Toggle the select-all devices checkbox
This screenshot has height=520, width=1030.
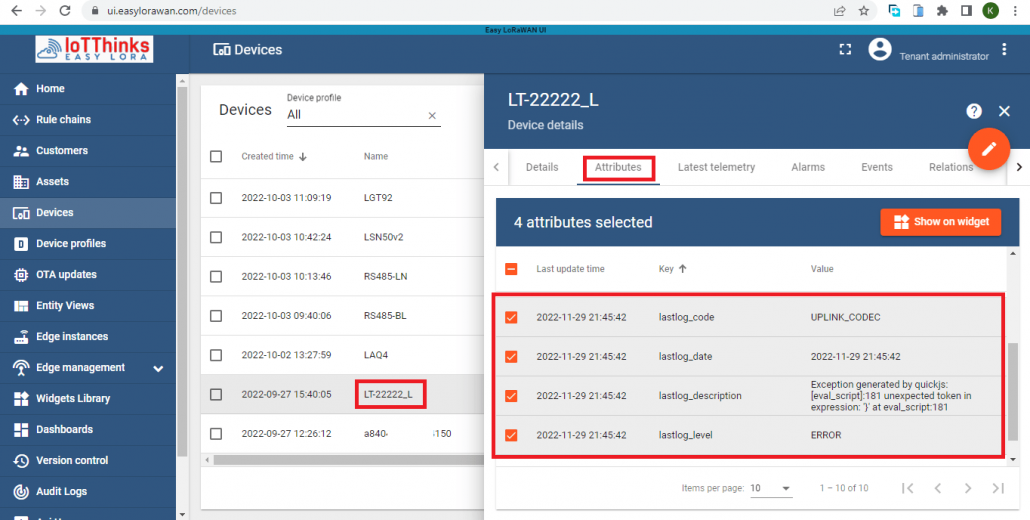[x=215, y=156]
